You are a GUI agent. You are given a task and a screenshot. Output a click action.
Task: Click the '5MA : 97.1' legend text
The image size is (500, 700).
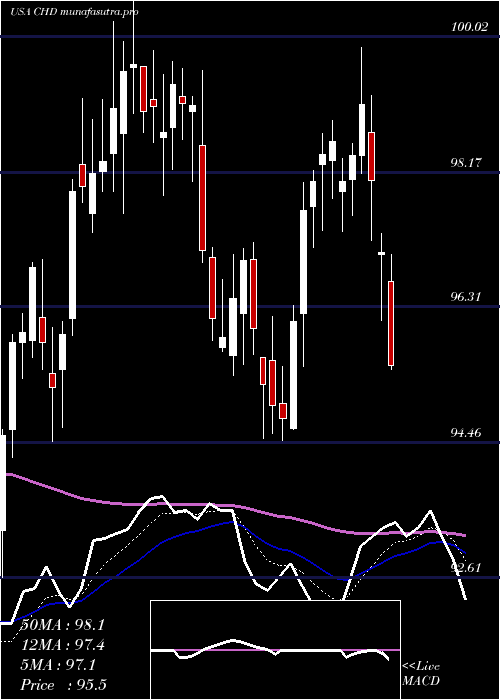[x=58, y=665]
